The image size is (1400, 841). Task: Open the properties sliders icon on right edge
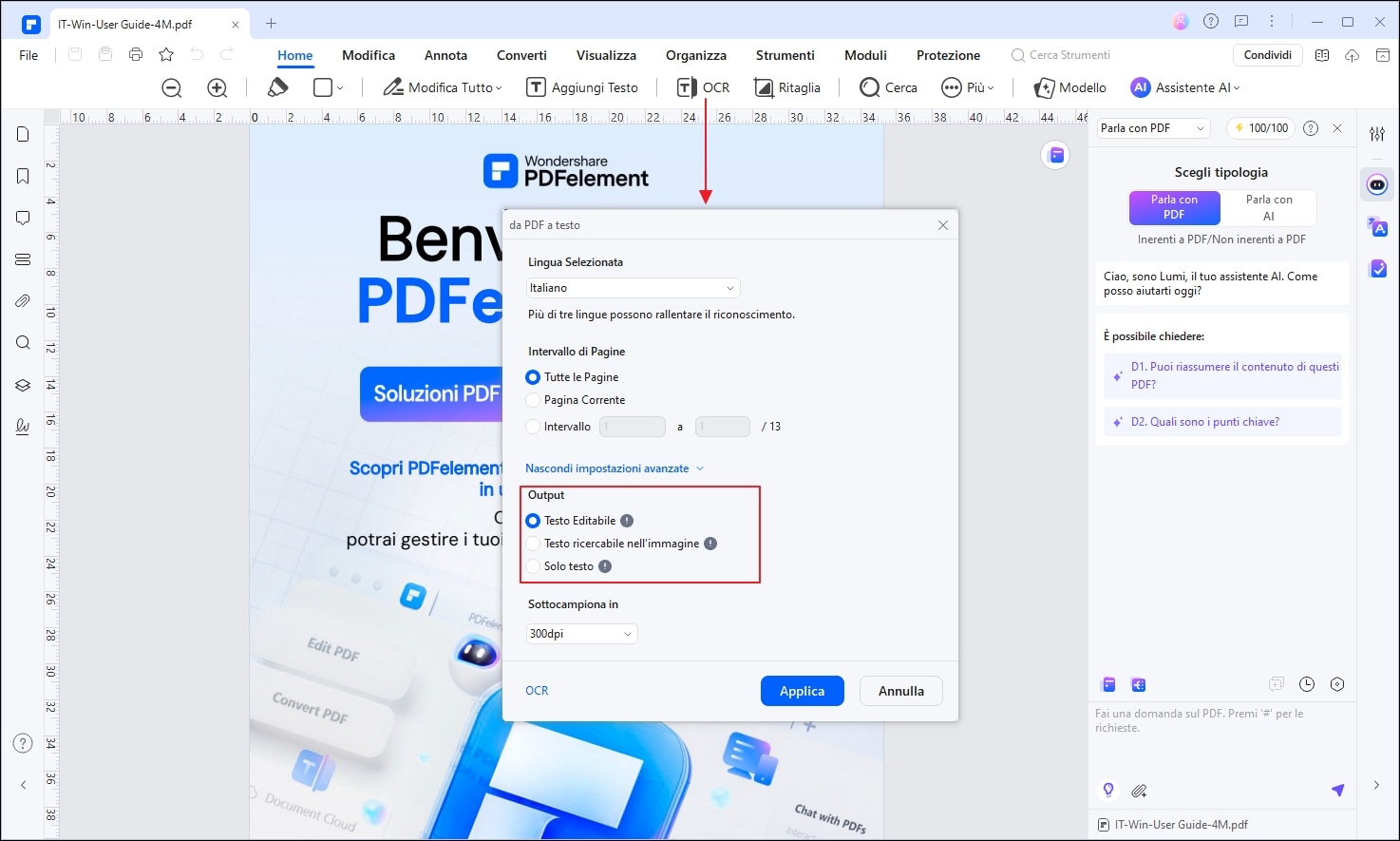tap(1377, 134)
